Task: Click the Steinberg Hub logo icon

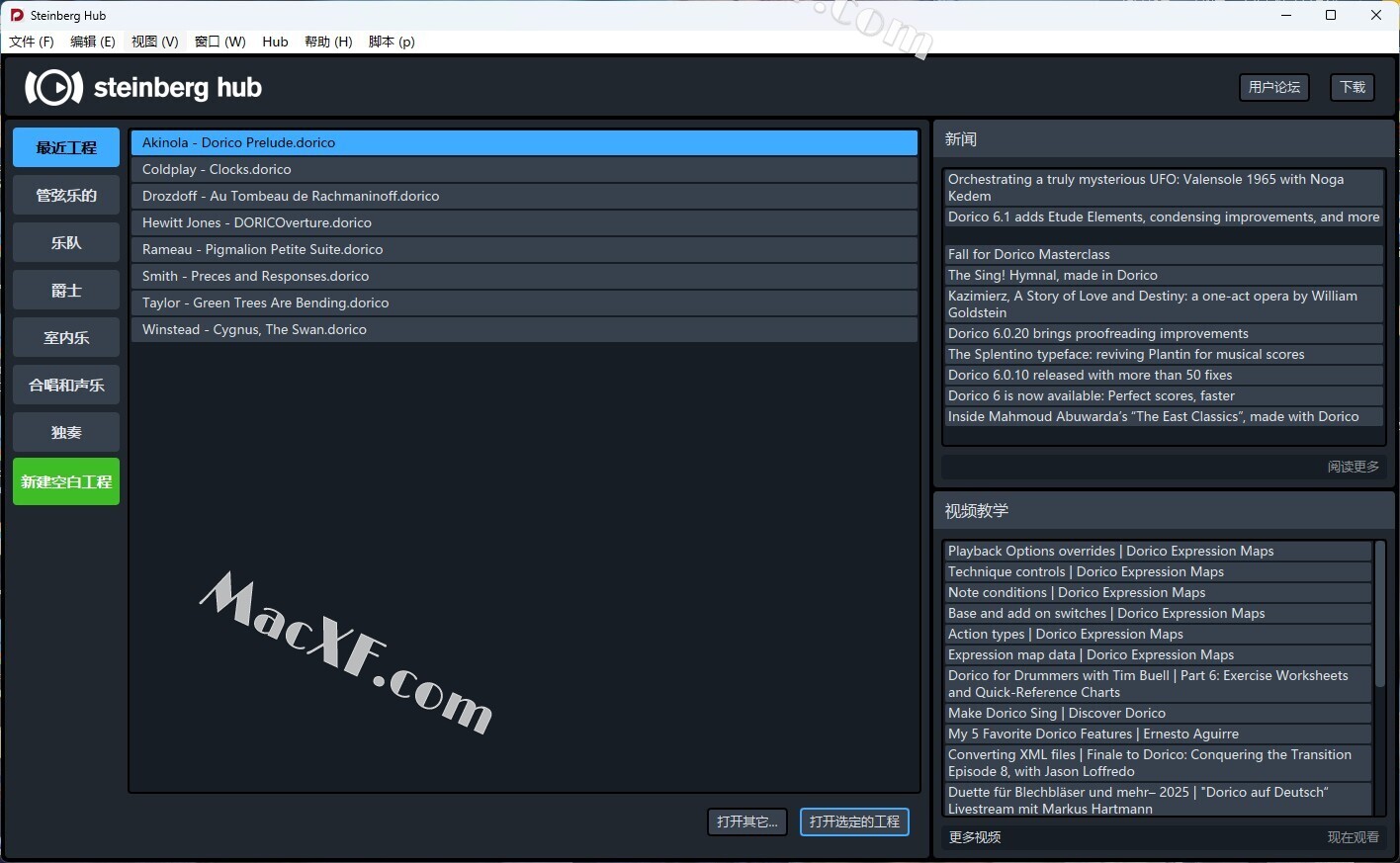Action: [53, 88]
